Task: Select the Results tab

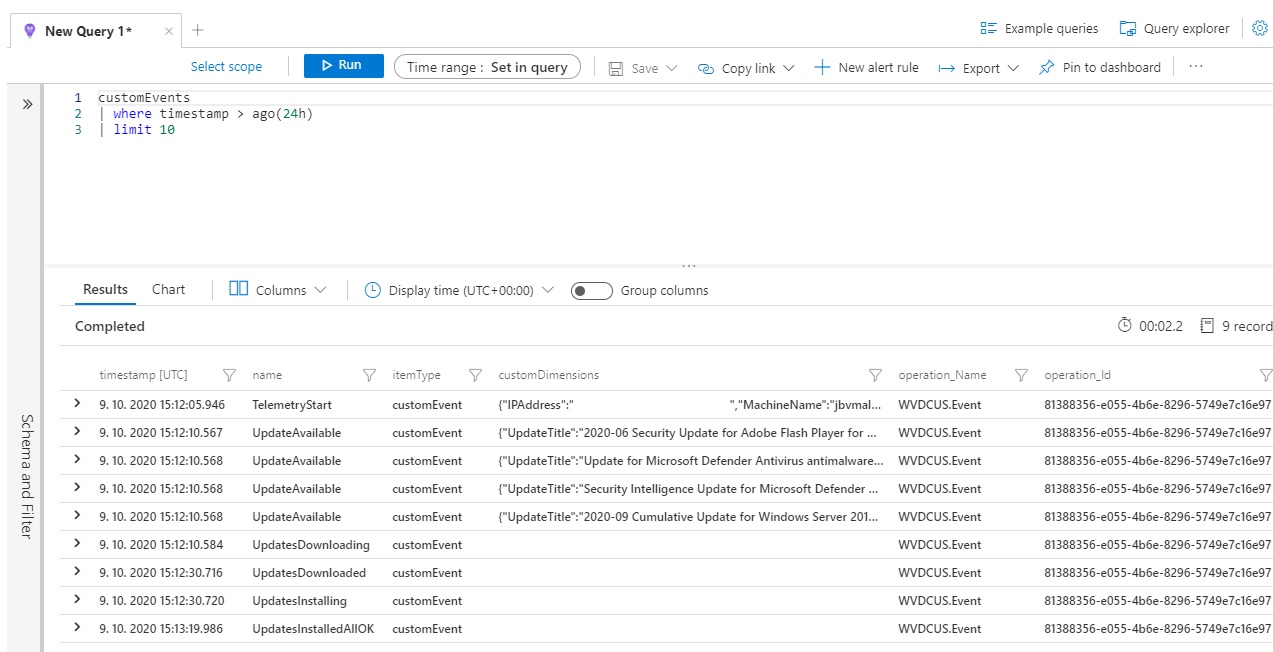Action: [x=105, y=290]
